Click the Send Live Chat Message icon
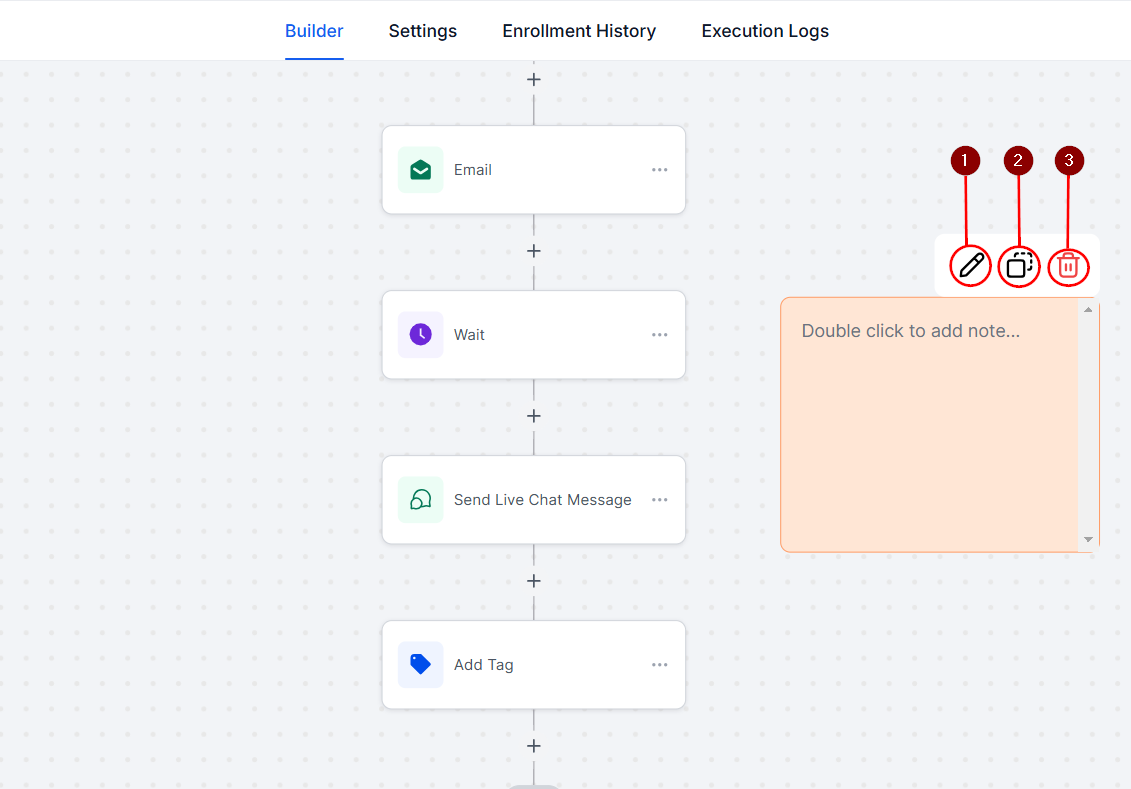This screenshot has width=1131, height=789. [420, 500]
